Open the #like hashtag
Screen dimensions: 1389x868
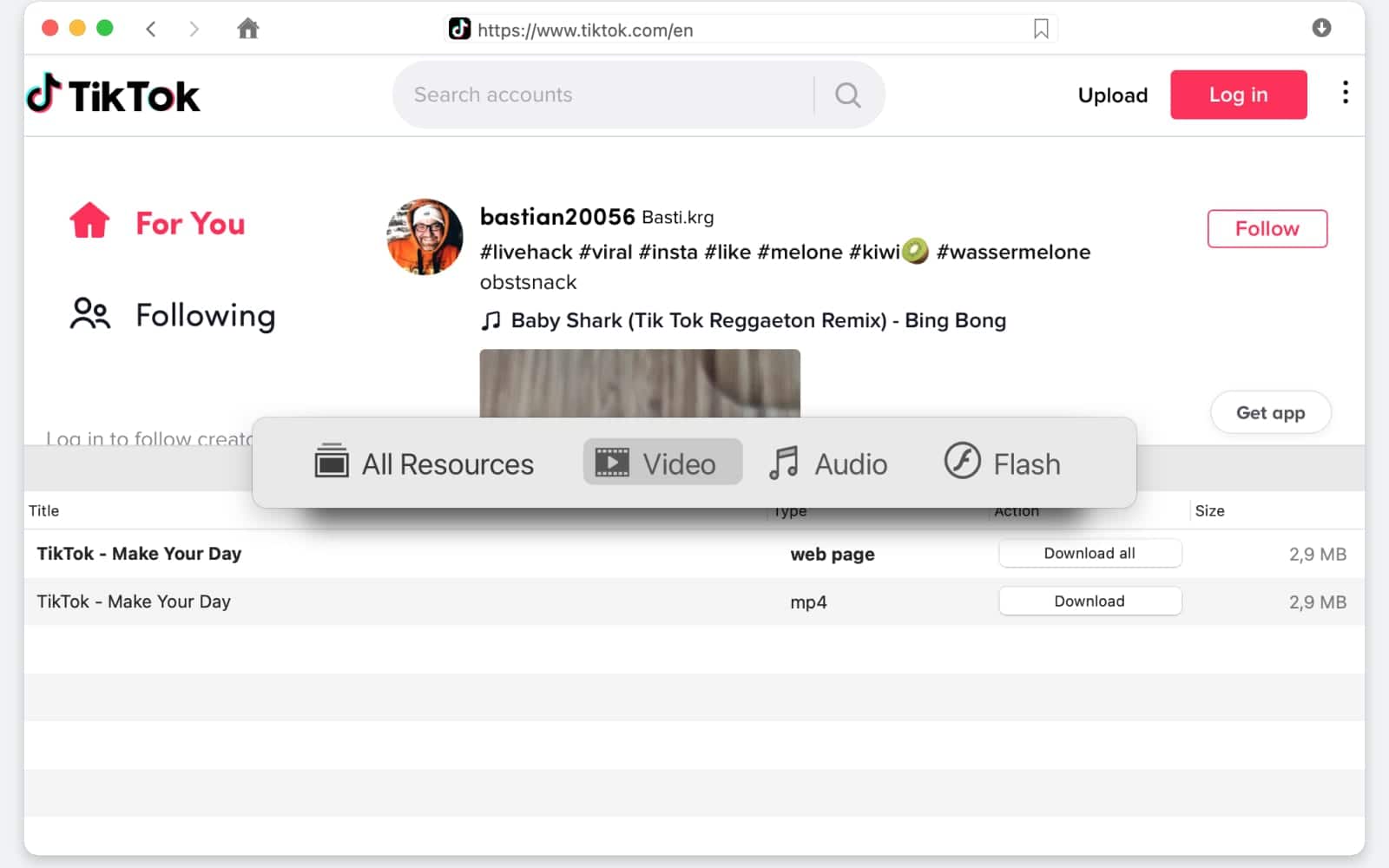pyautogui.click(x=727, y=252)
